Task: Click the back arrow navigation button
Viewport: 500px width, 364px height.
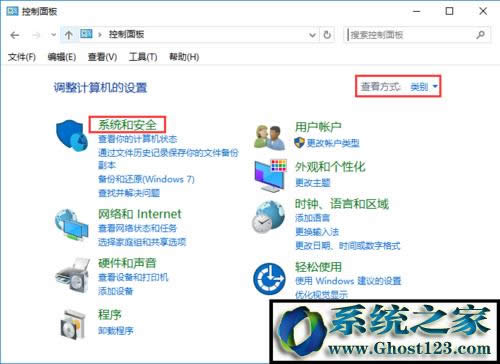Action: (x=15, y=35)
